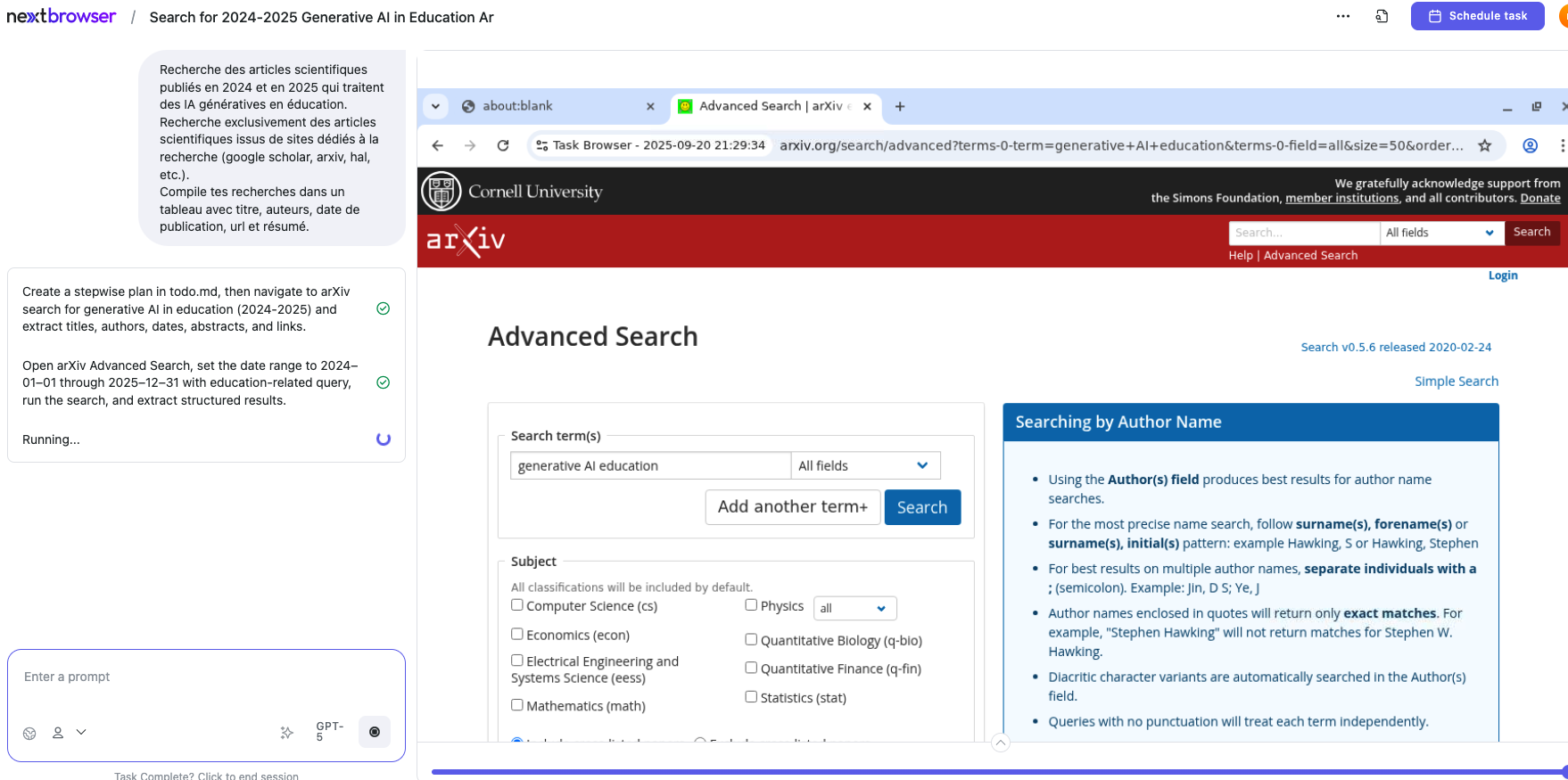This screenshot has width=1568, height=780.
Task: Open the browser profile icon
Action: pyautogui.click(x=1530, y=145)
